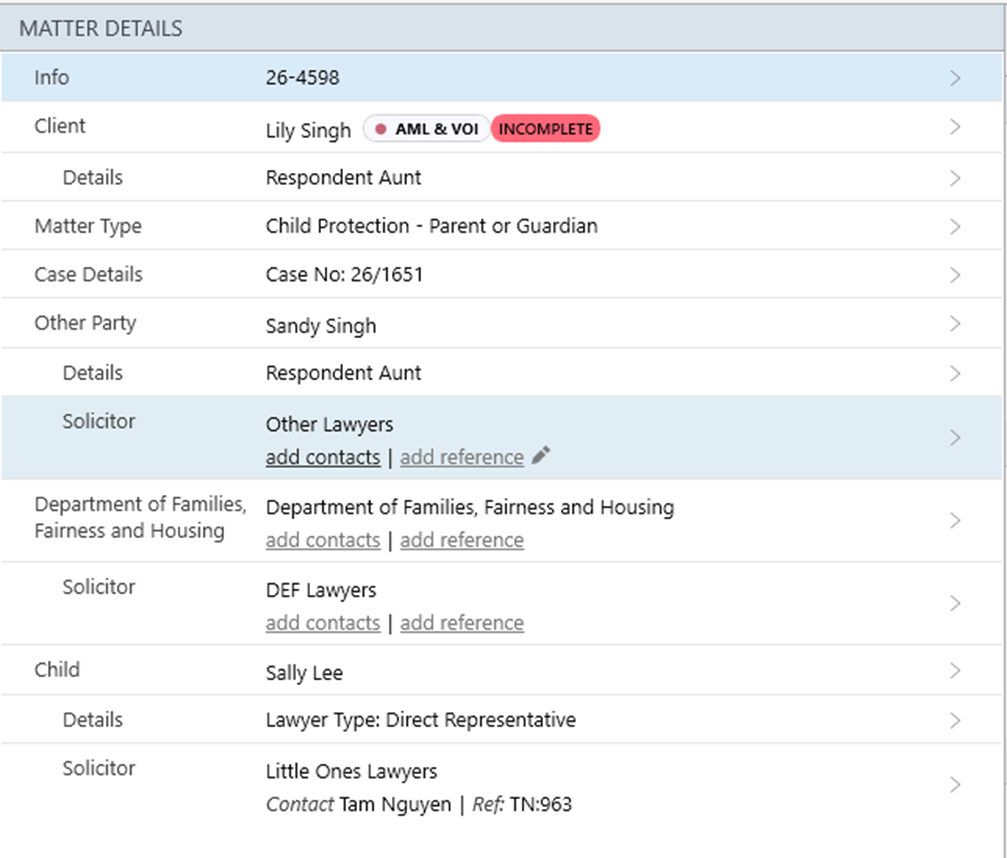Open the Case Details chevron
This screenshot has height=858, width=1007.
[955, 275]
